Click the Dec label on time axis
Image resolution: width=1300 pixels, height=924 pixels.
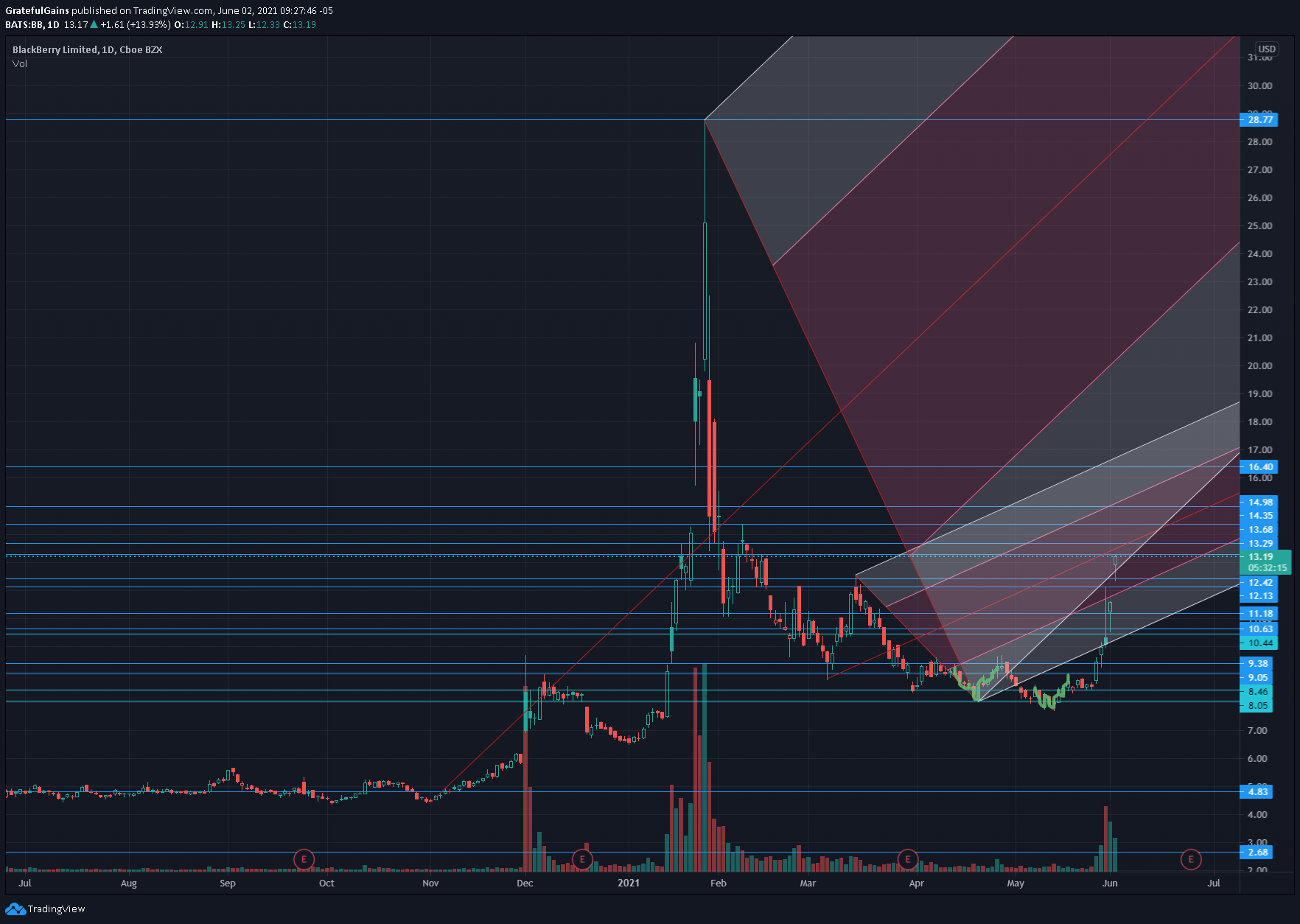525,883
